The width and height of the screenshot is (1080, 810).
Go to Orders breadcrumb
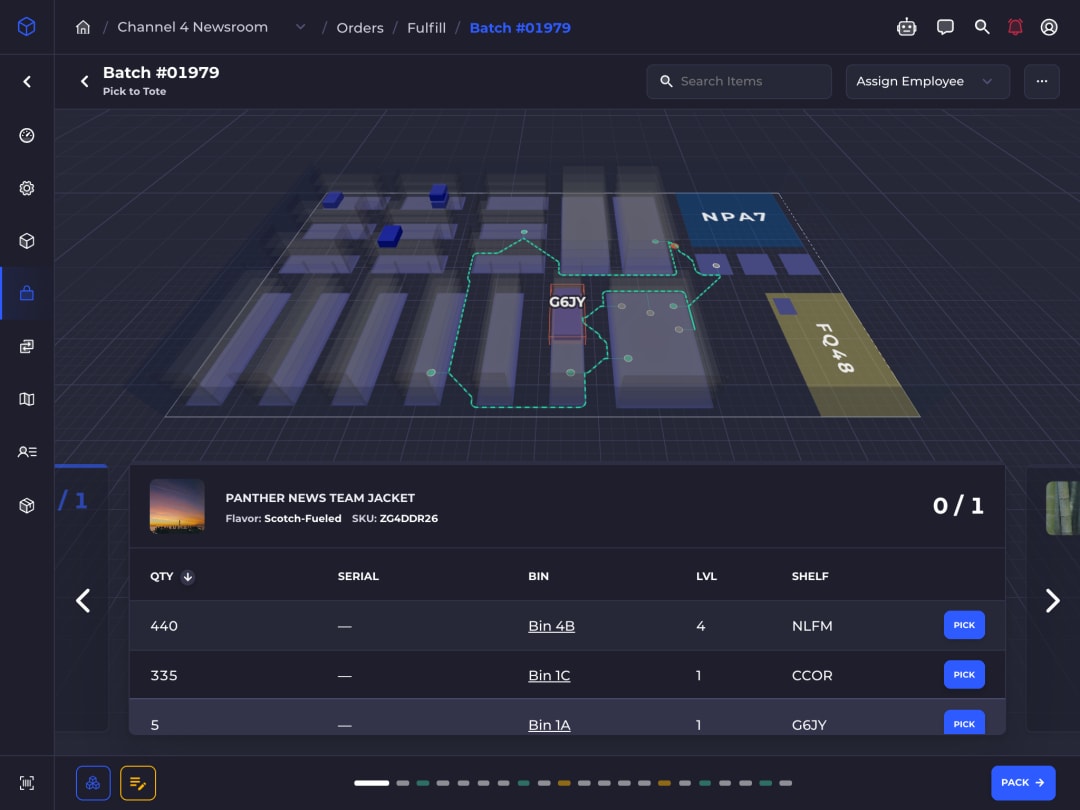tap(360, 28)
